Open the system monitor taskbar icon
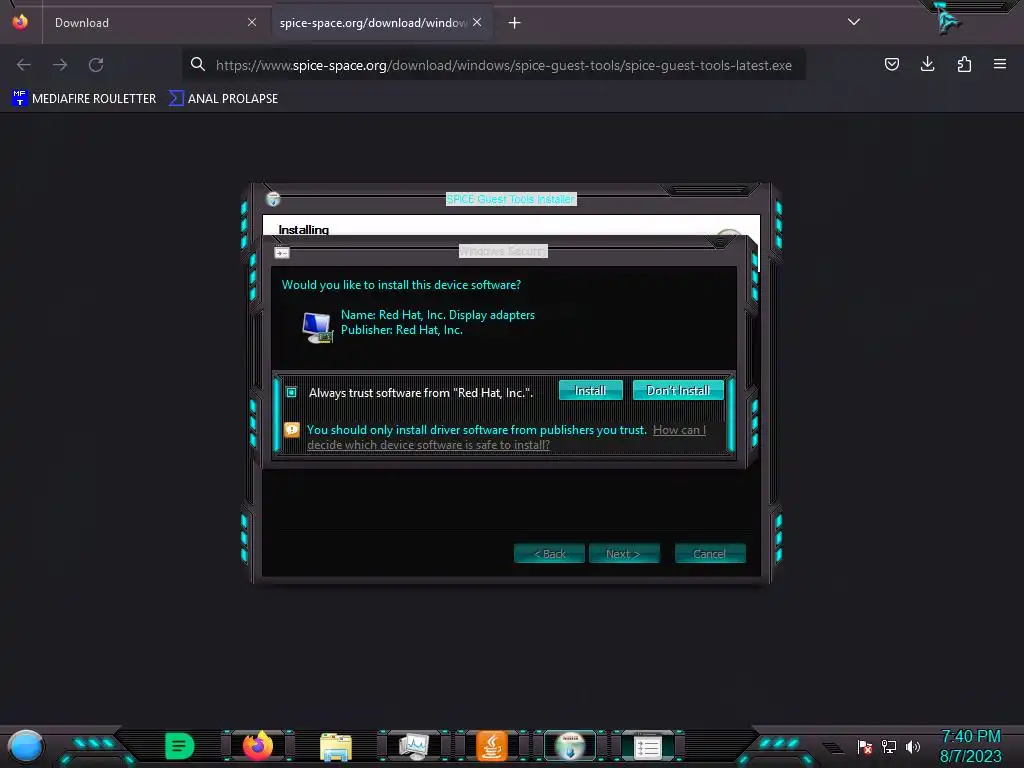1024x768 pixels. click(x=414, y=746)
